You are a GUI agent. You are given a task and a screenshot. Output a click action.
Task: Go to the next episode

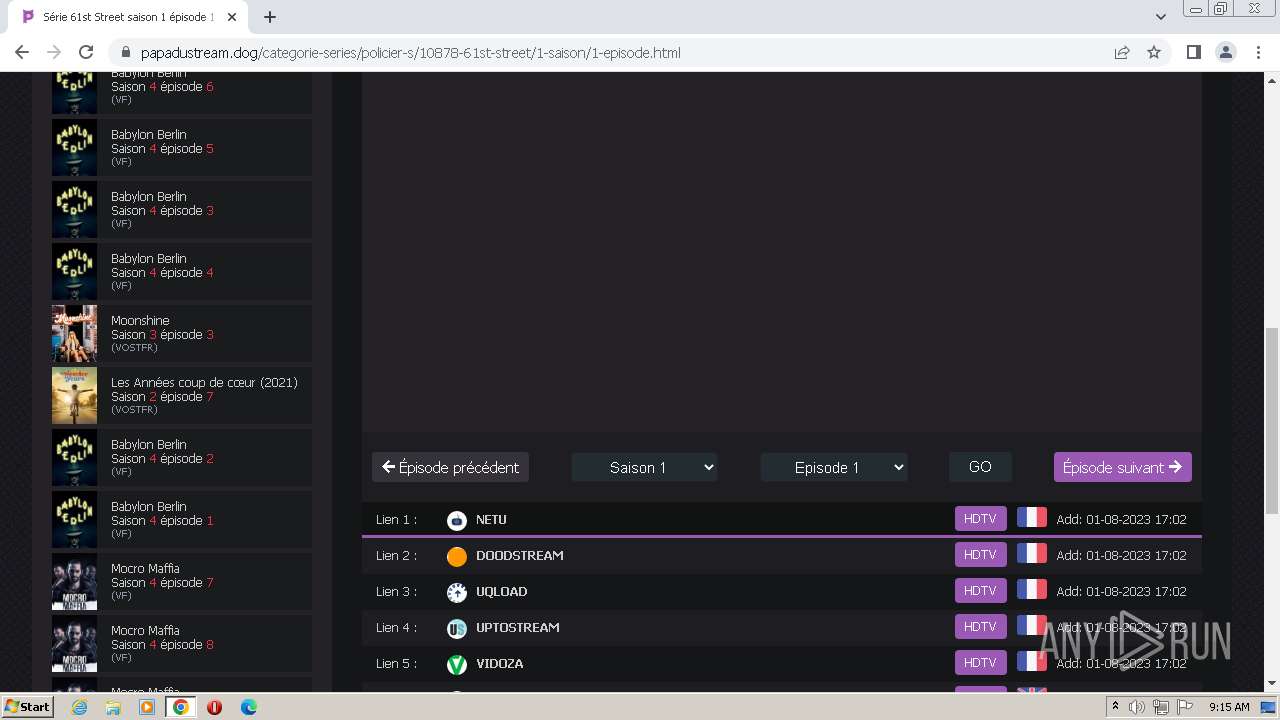tap(1122, 467)
